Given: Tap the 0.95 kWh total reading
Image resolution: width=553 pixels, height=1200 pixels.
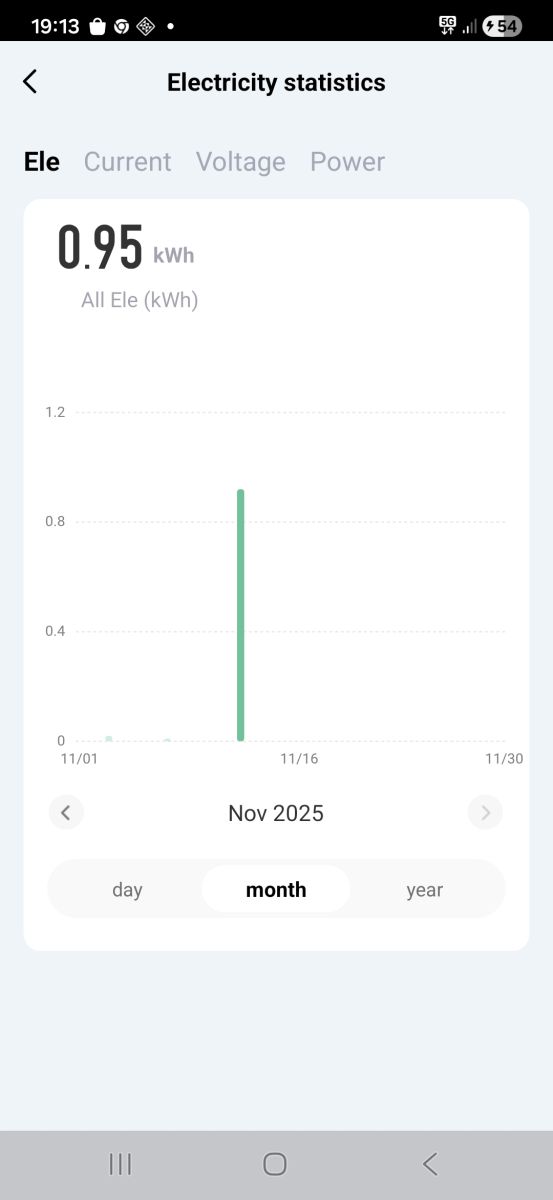Looking at the screenshot, I should [125, 248].
